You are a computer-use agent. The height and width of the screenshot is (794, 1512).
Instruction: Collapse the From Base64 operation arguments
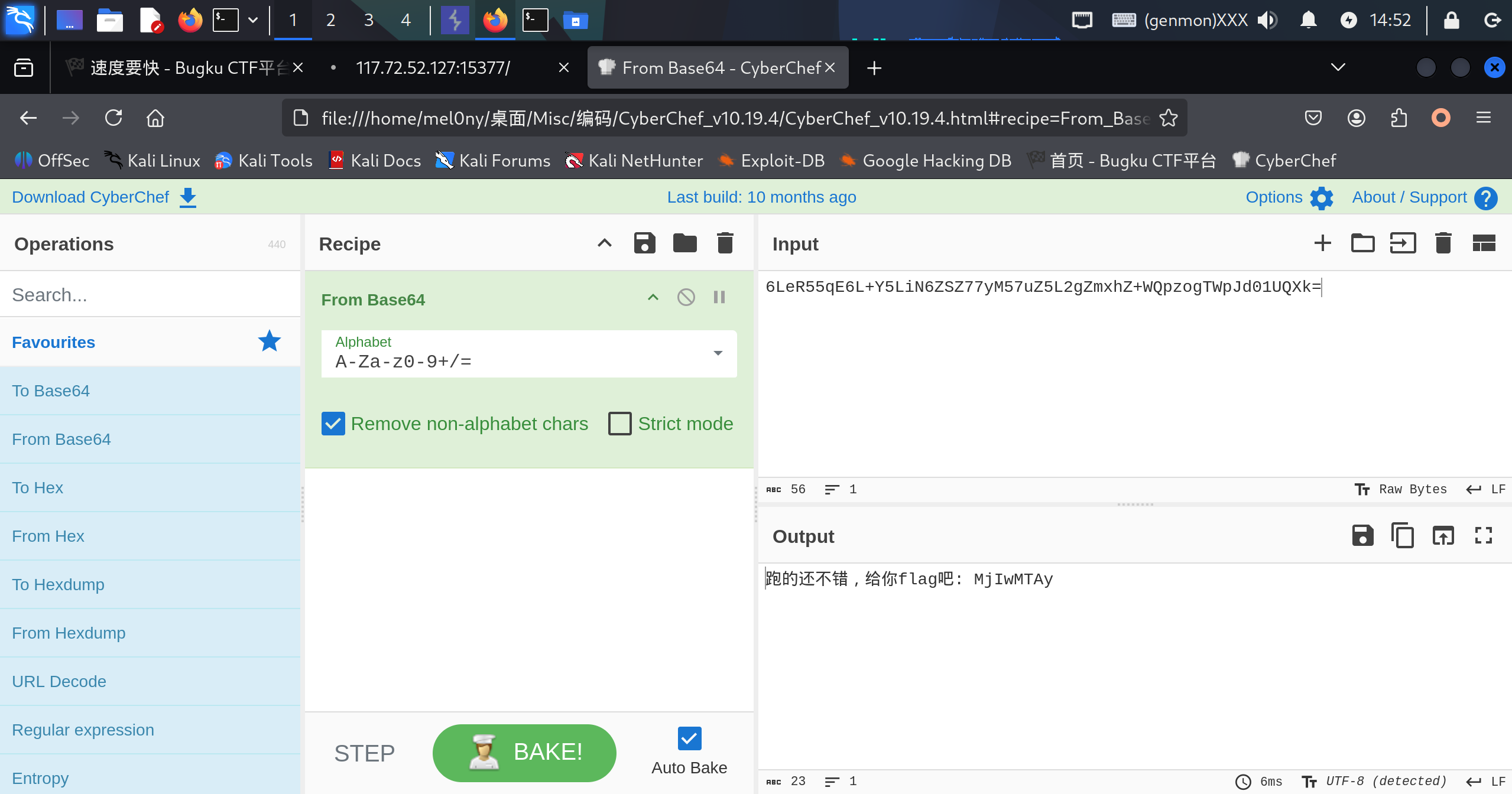point(653,297)
